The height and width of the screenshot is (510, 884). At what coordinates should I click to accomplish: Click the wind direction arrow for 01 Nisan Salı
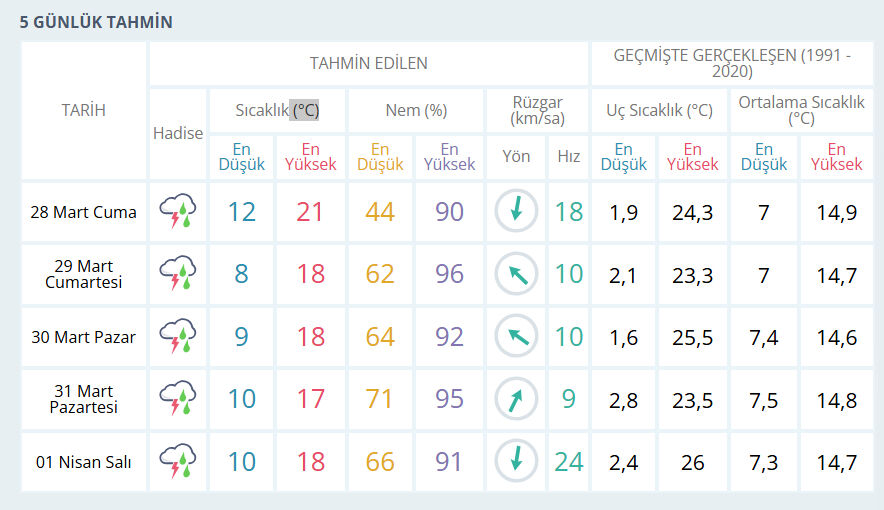[x=516, y=462]
